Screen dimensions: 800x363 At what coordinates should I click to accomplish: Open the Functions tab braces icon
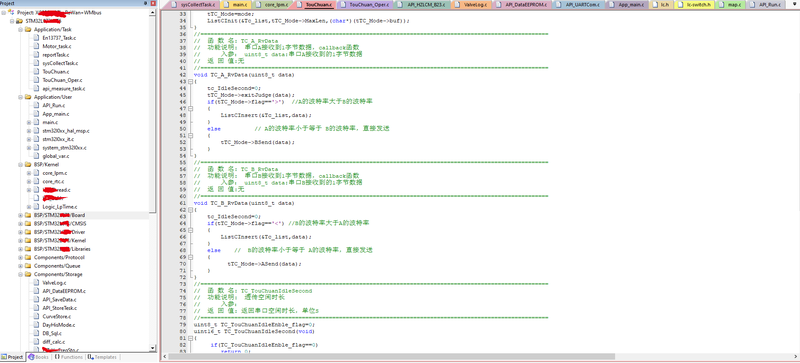[57, 357]
